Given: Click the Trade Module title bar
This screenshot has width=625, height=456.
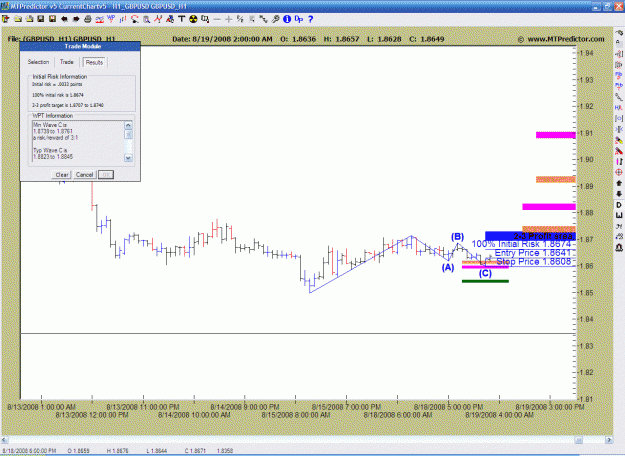Looking at the screenshot, I should pos(80,46).
